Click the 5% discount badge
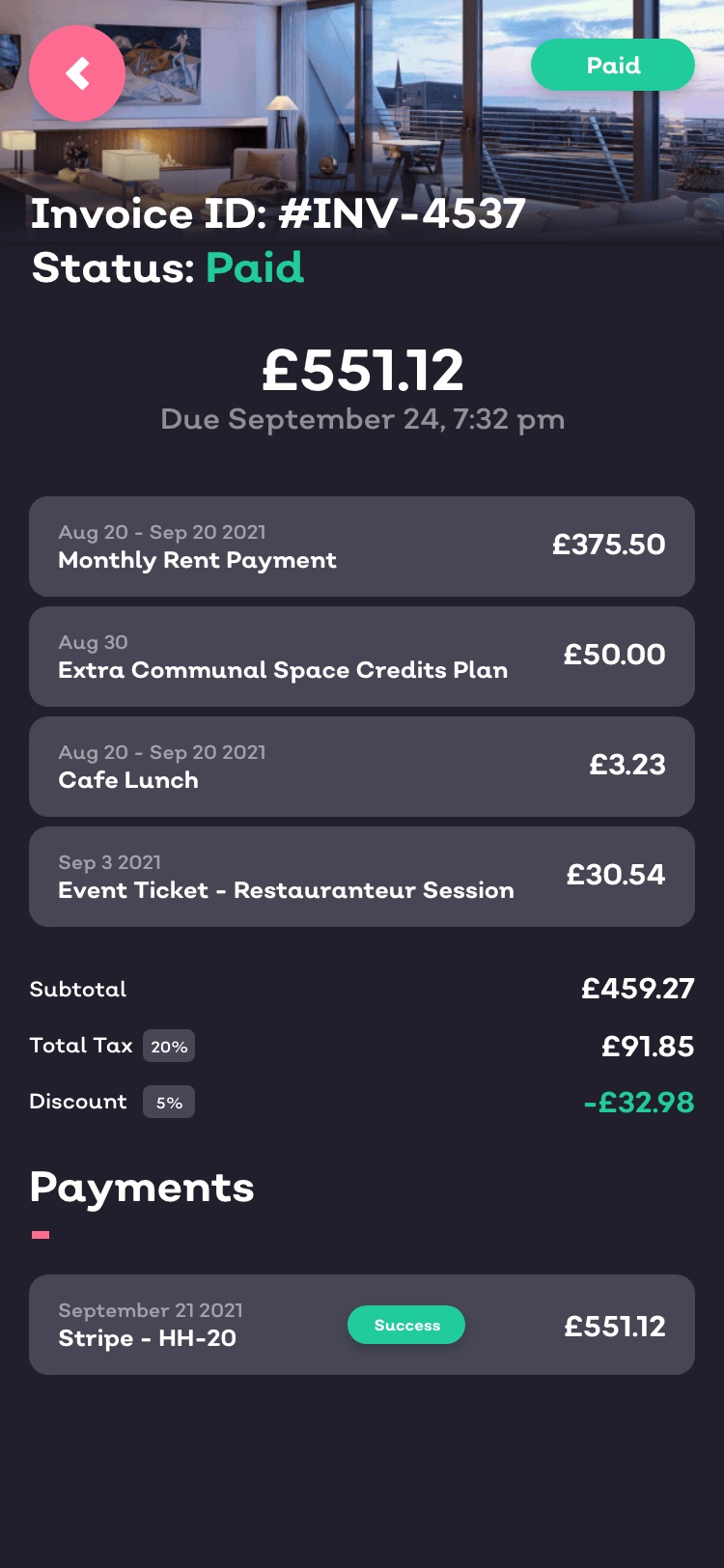This screenshot has height=1568, width=724. tap(169, 1103)
